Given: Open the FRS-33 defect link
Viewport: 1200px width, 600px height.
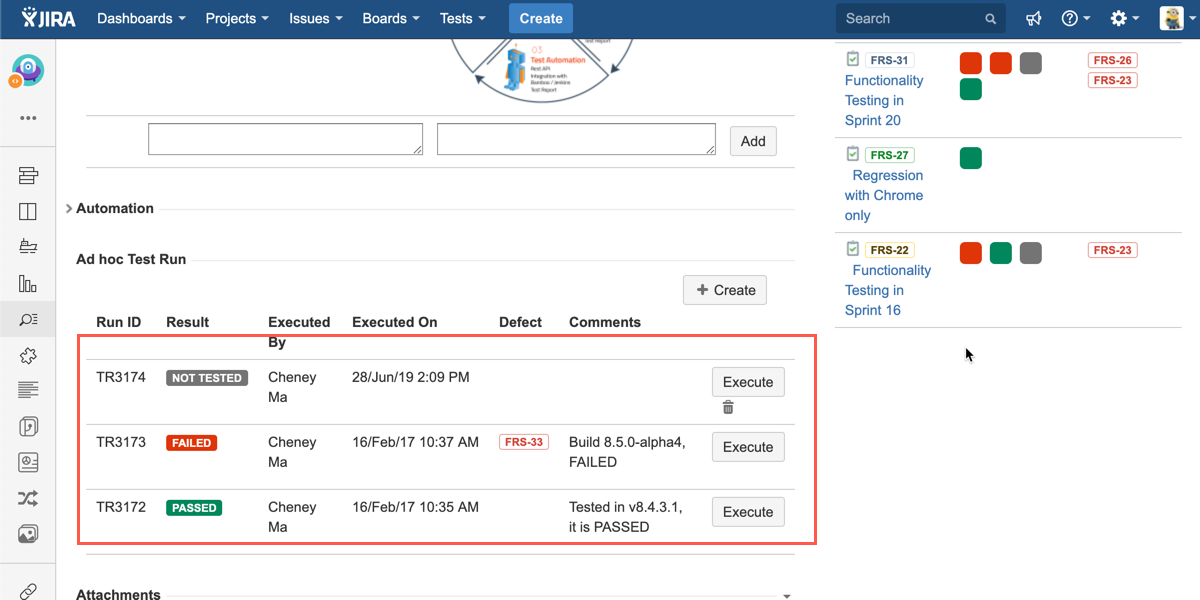Looking at the screenshot, I should [x=524, y=442].
